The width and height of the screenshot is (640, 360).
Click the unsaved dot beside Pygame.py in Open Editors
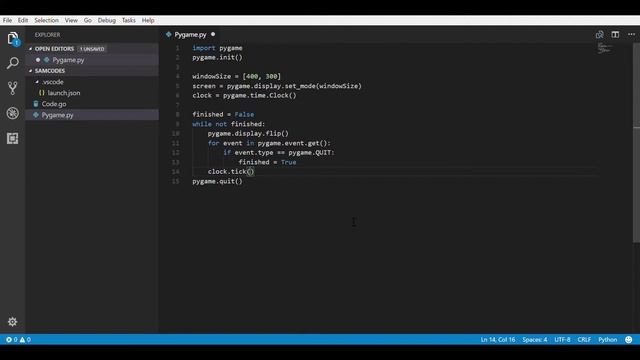[x=38, y=60]
